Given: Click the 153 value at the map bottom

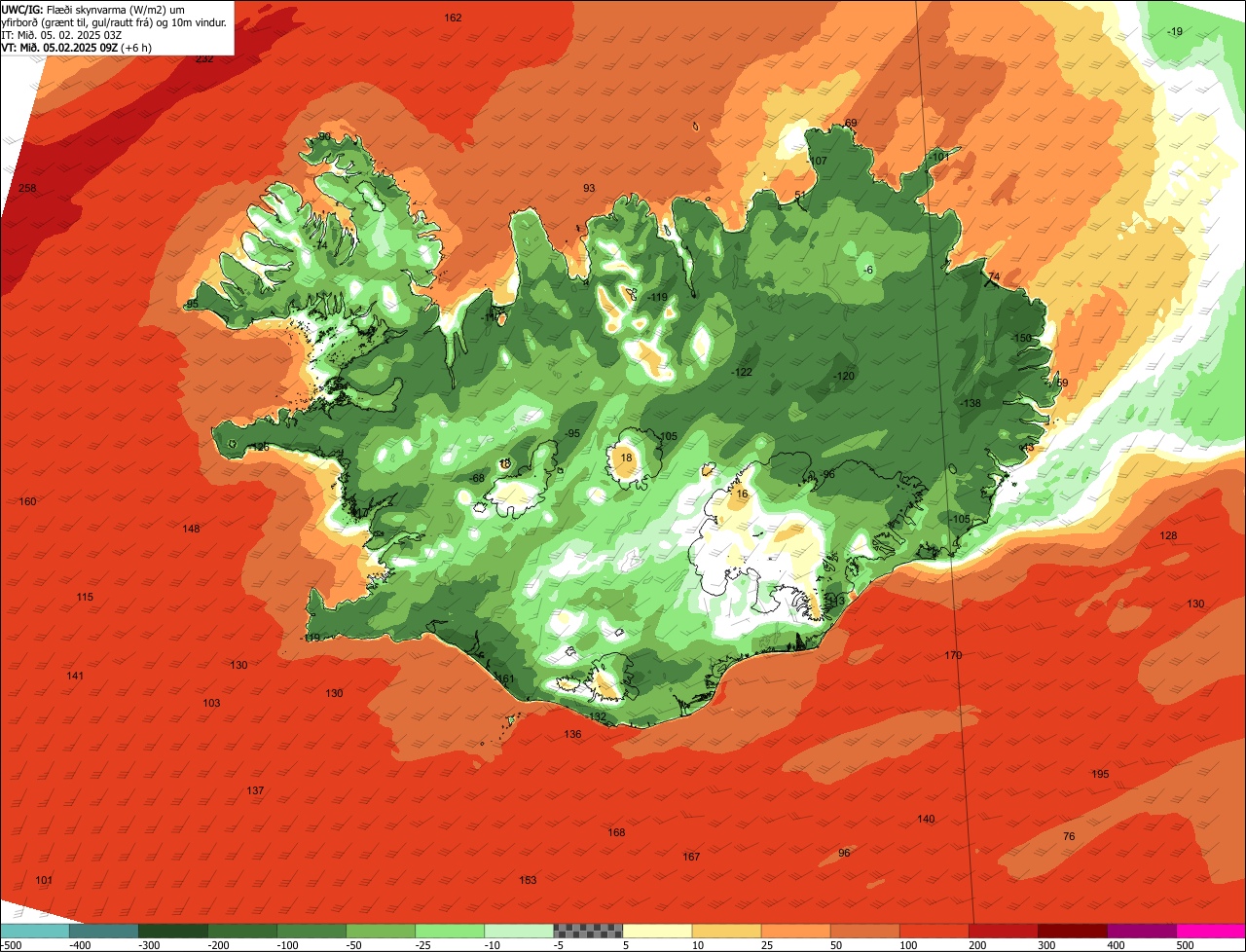Looking at the screenshot, I should [x=528, y=880].
